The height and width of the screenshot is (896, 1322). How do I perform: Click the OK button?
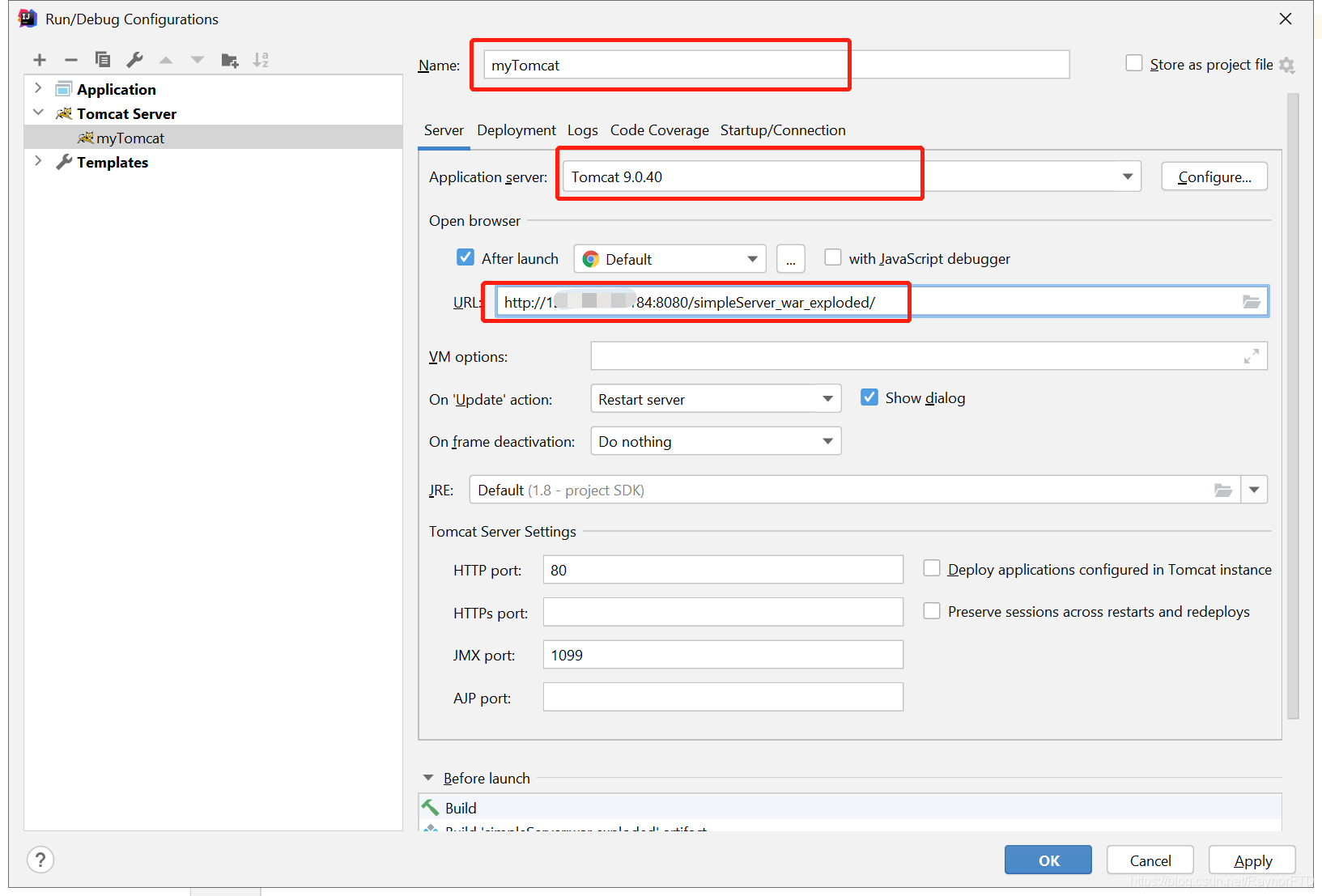click(1048, 860)
